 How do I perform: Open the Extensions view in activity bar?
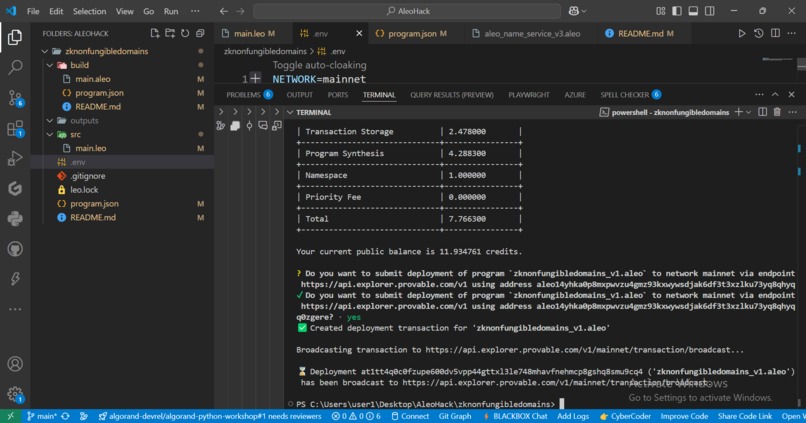coord(15,128)
